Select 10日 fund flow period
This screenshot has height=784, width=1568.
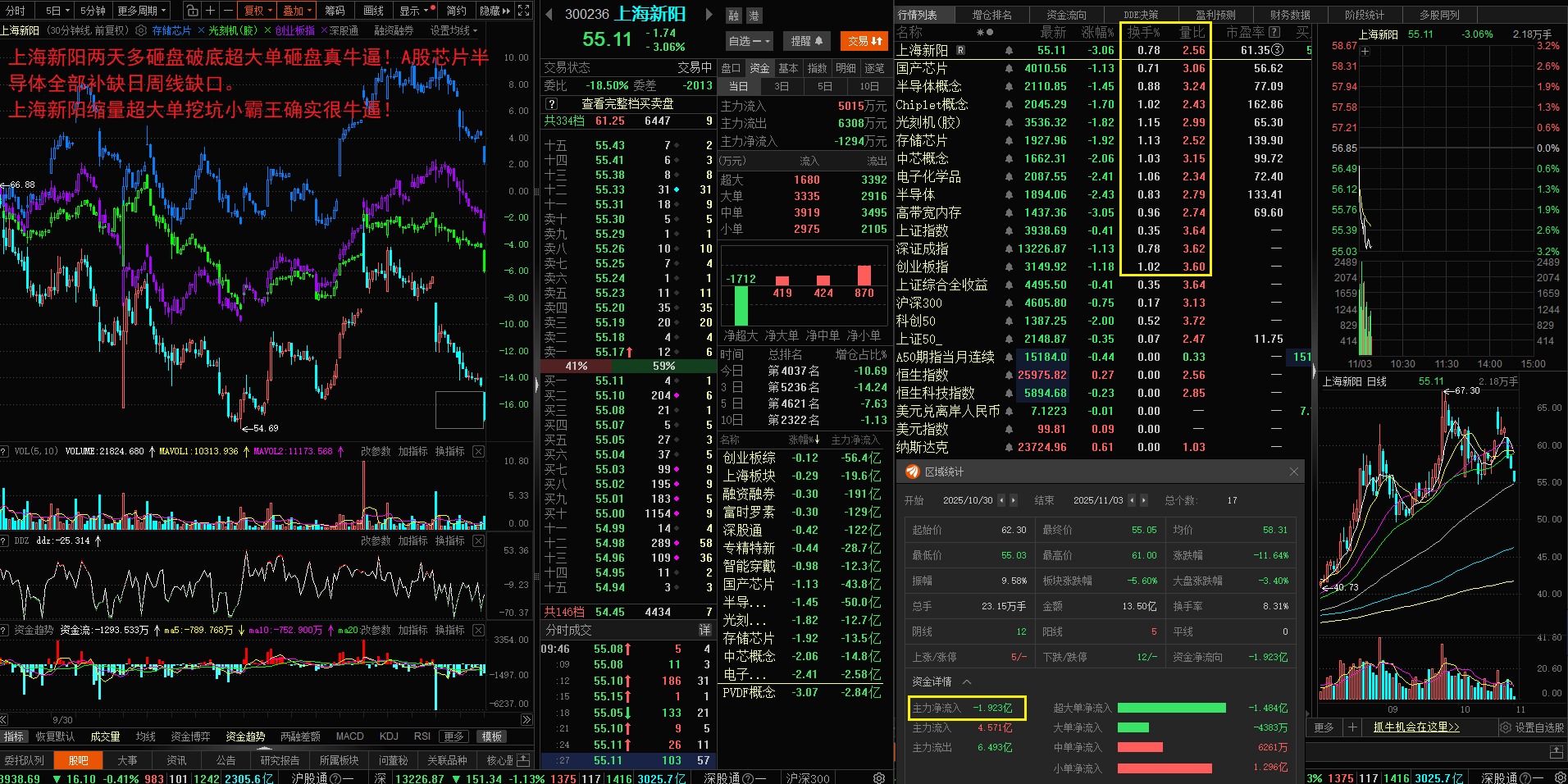click(869, 86)
